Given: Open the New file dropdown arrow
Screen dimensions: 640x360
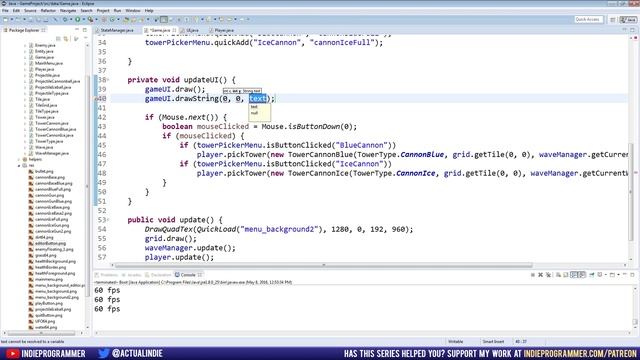Looking at the screenshot, I should tap(11, 19).
